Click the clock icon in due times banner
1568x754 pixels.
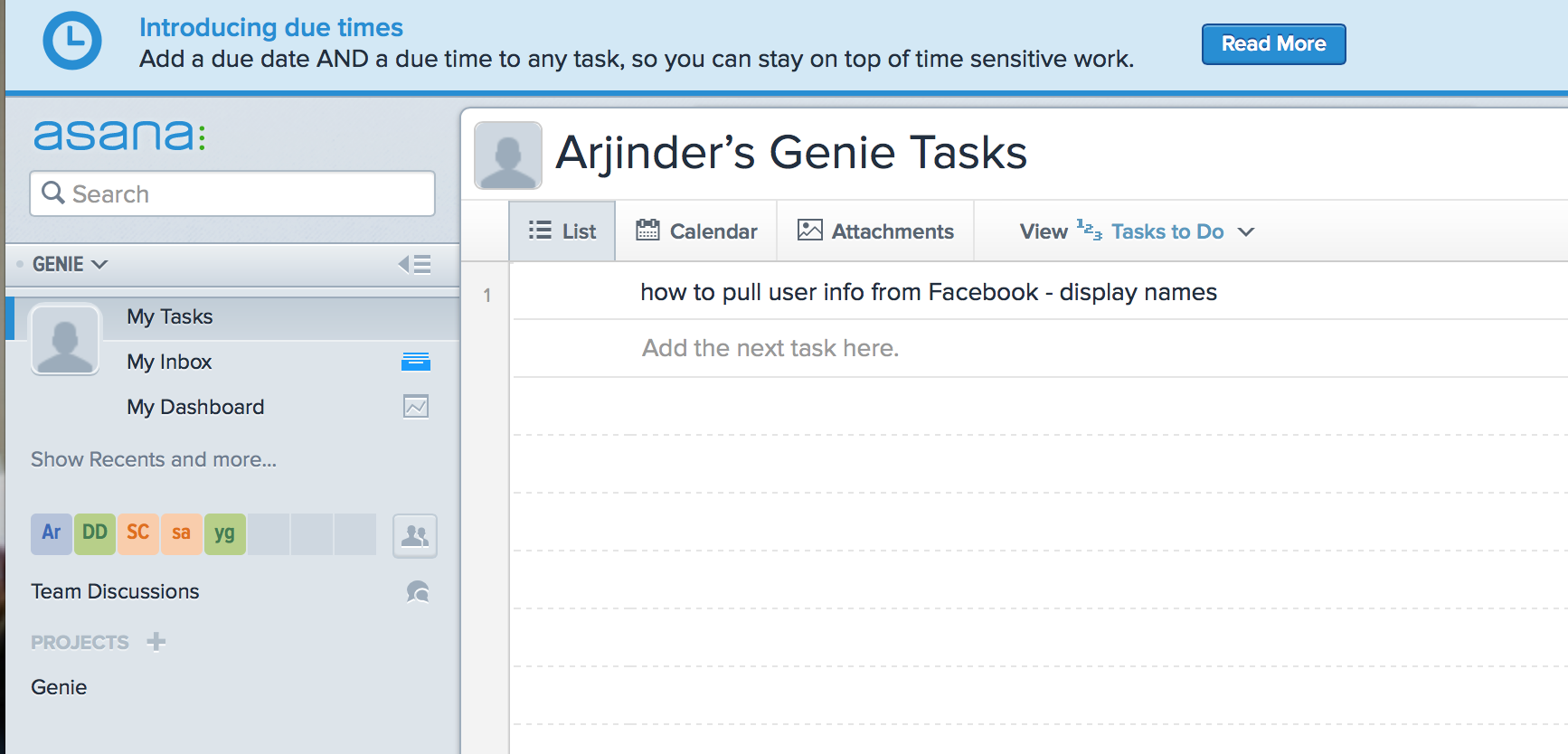(x=72, y=42)
